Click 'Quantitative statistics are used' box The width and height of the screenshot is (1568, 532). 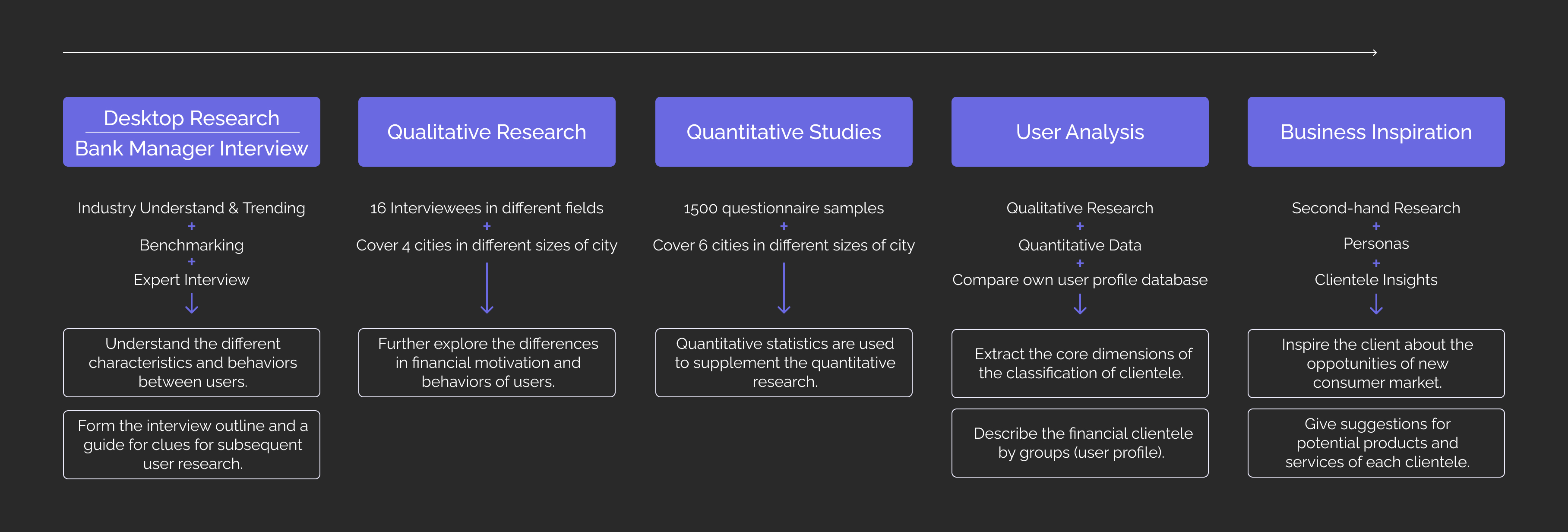[x=784, y=363]
